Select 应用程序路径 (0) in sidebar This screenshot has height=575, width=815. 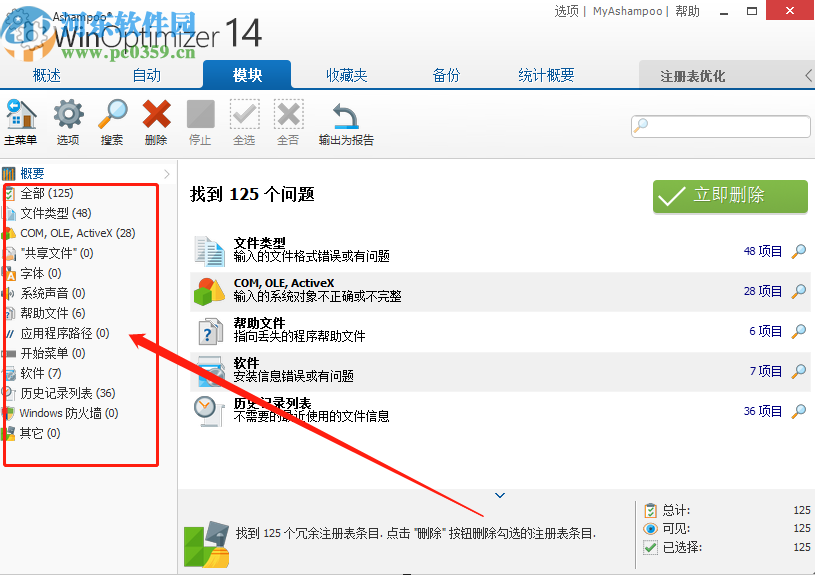64,334
